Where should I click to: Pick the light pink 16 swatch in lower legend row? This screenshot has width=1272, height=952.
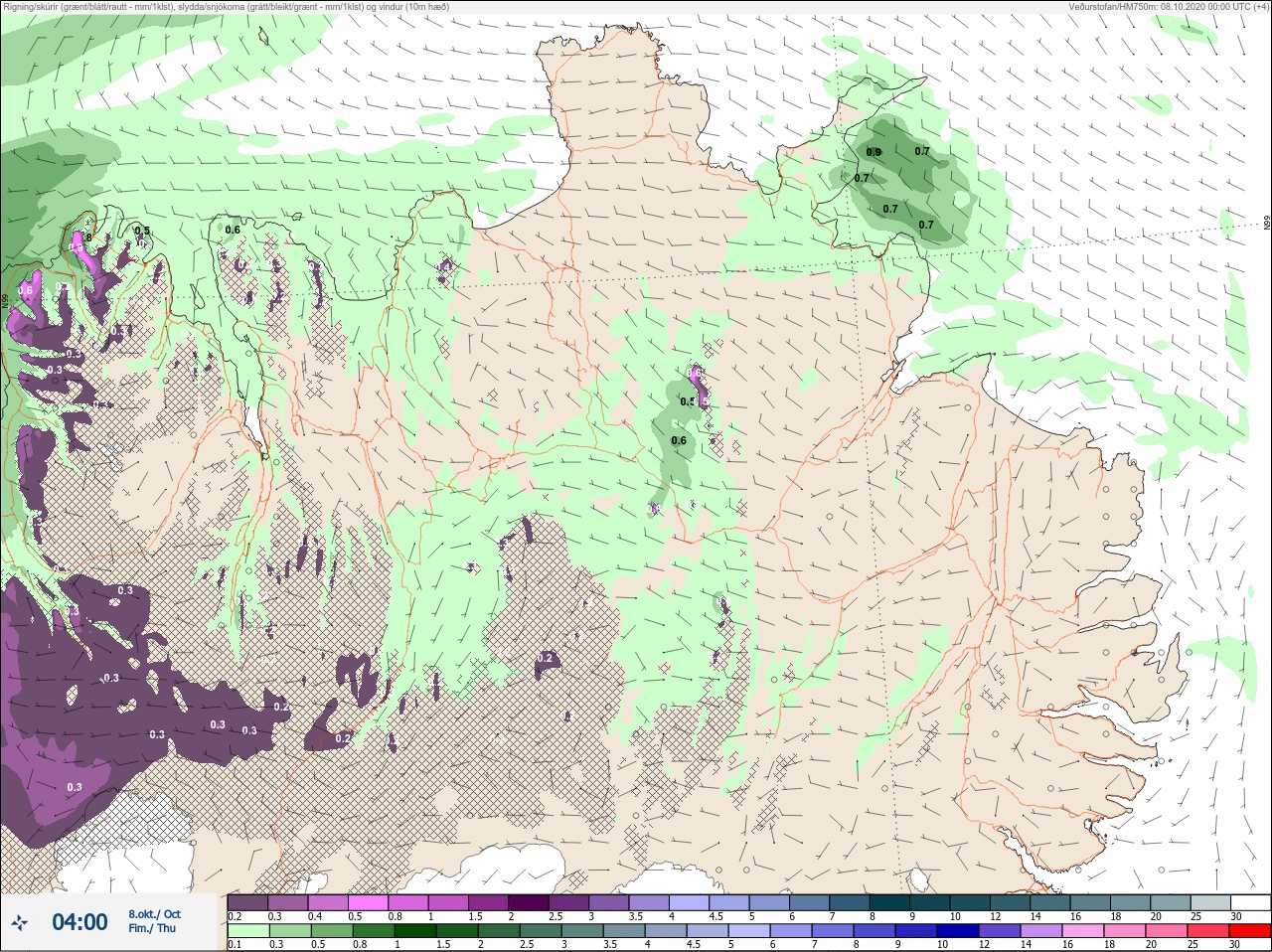tap(1083, 931)
